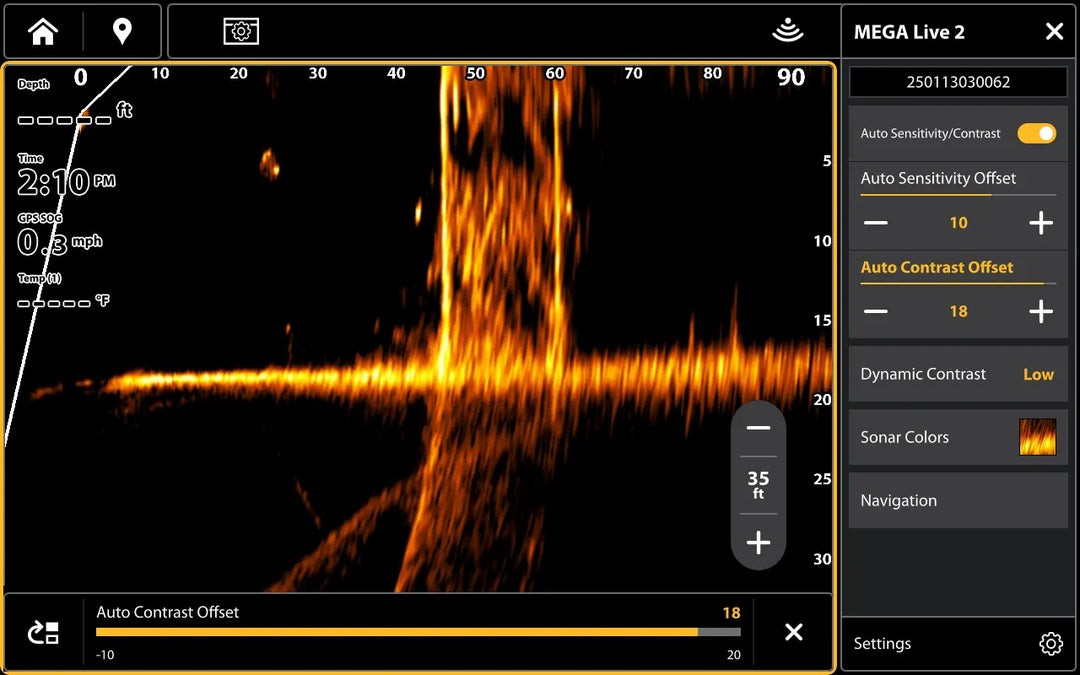Increase Auto Contrast Offset with the plus button
Viewport: 1080px width, 675px height.
(x=1040, y=311)
